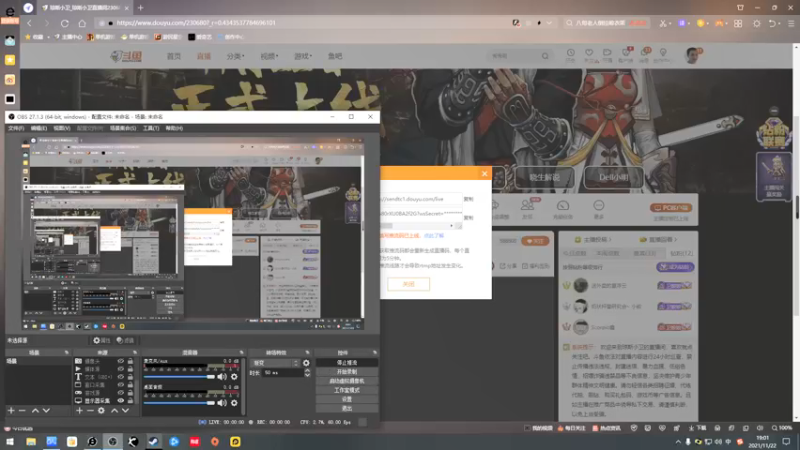Viewport: 800px width, 450px height.
Task: Click Start Recording button in OBS controls
Action: click(347, 372)
